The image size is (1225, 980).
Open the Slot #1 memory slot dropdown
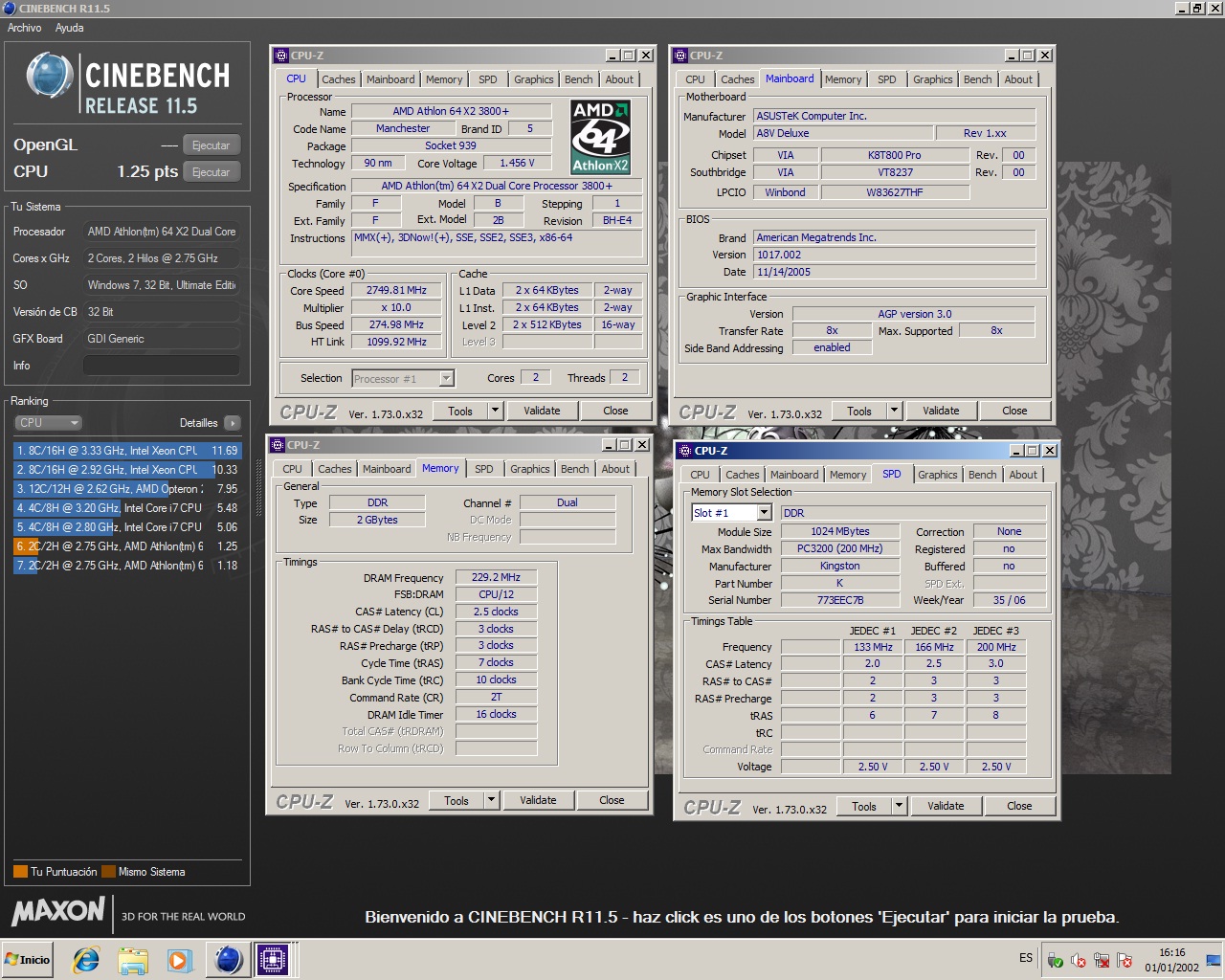[764, 513]
